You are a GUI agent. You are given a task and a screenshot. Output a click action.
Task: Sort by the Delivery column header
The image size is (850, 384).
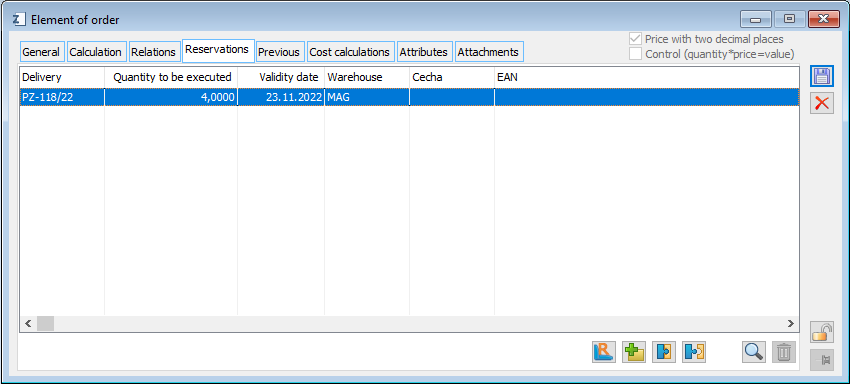tap(62, 78)
